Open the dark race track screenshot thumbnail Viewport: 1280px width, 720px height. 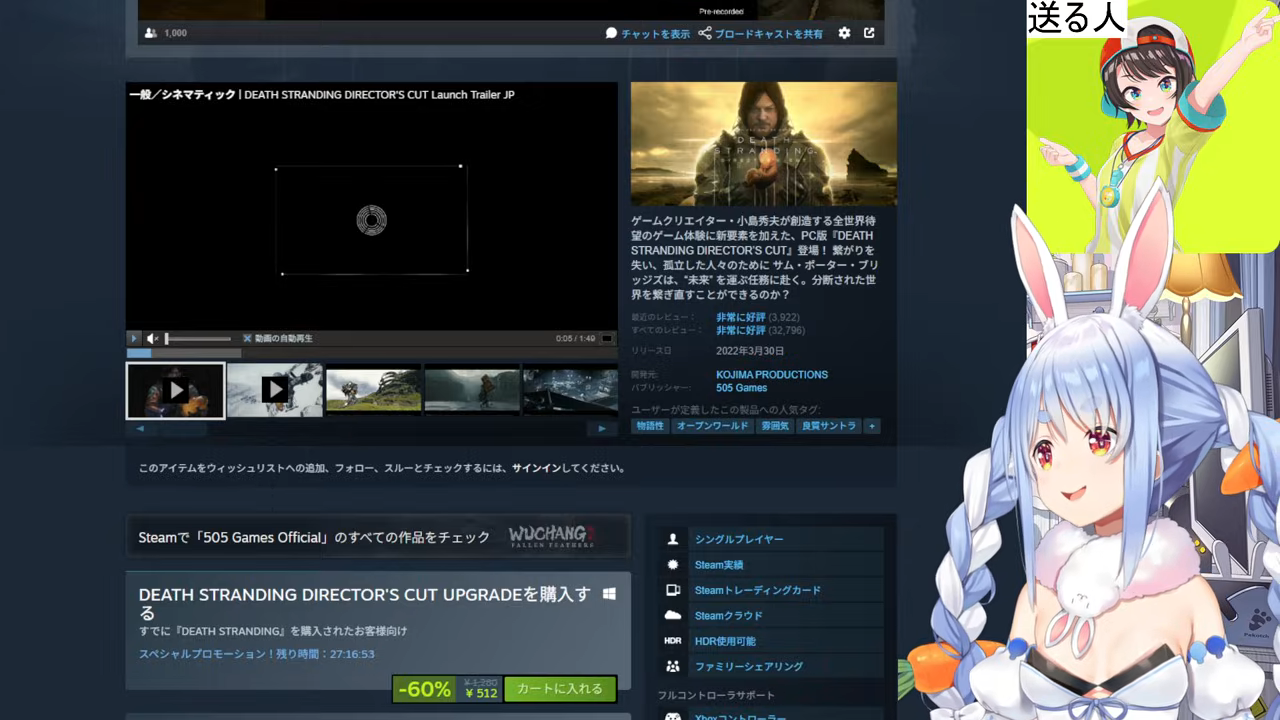(570, 390)
